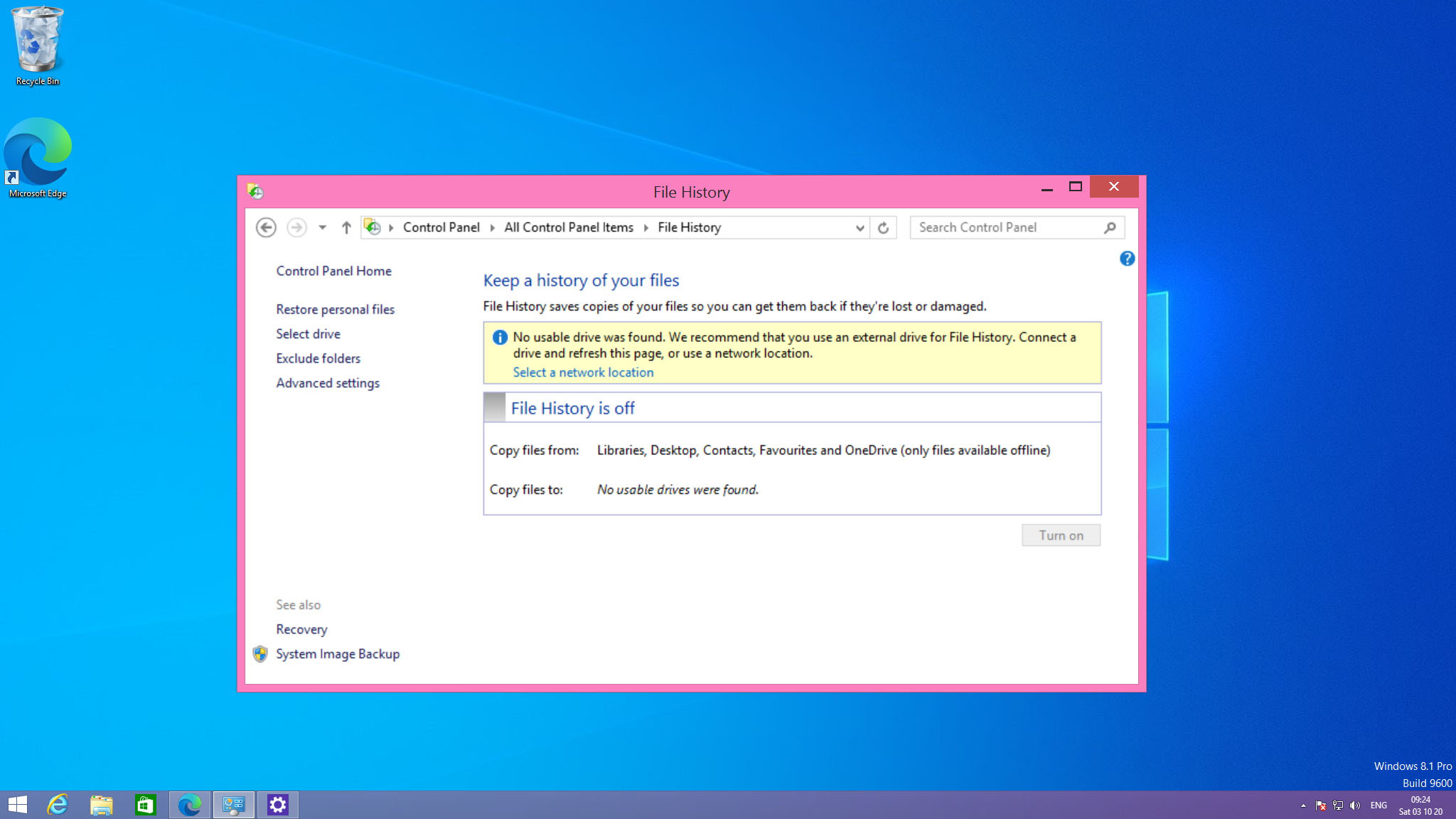Toggle File History drive selection off

point(308,333)
